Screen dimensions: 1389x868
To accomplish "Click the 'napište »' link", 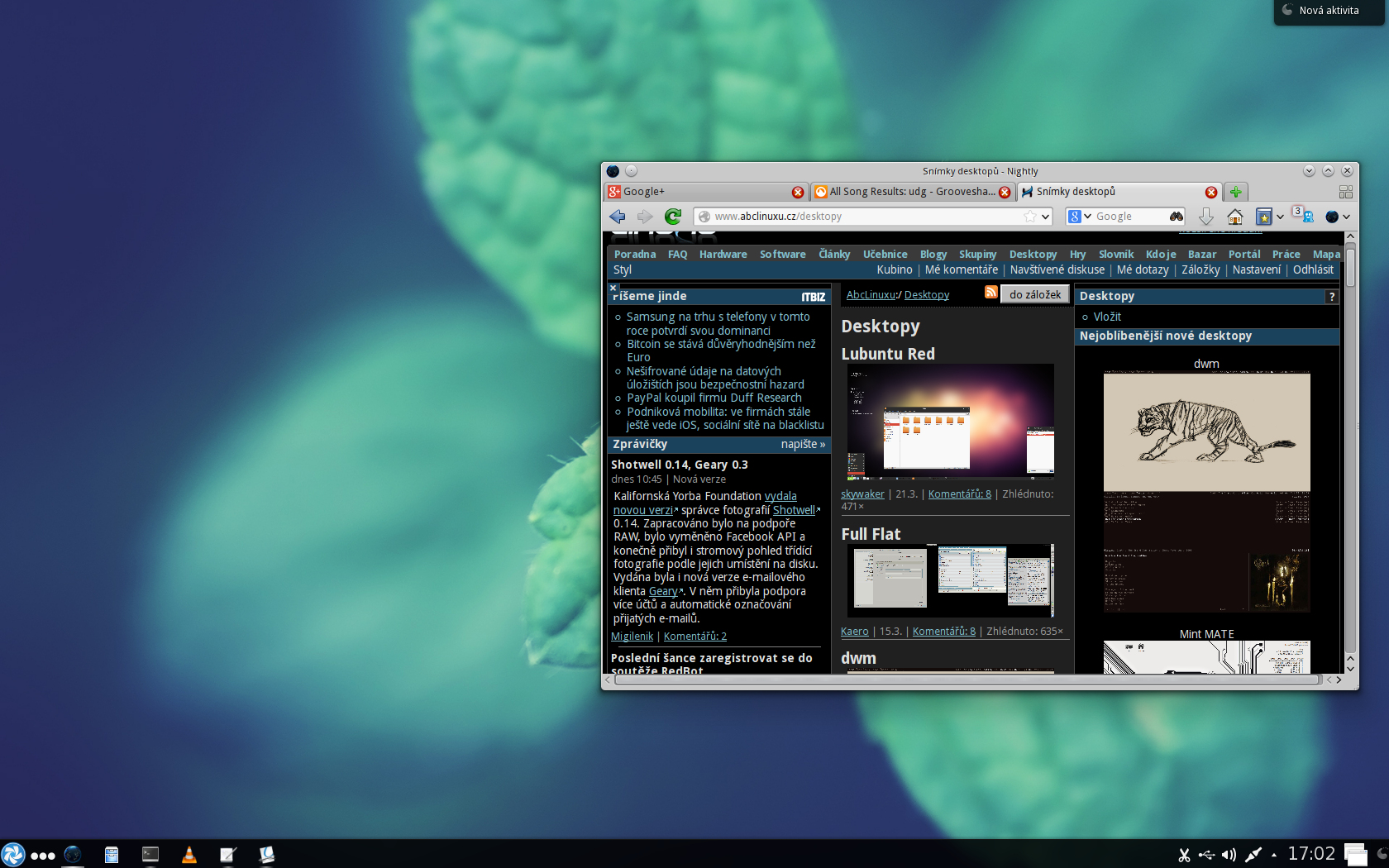I will point(803,444).
